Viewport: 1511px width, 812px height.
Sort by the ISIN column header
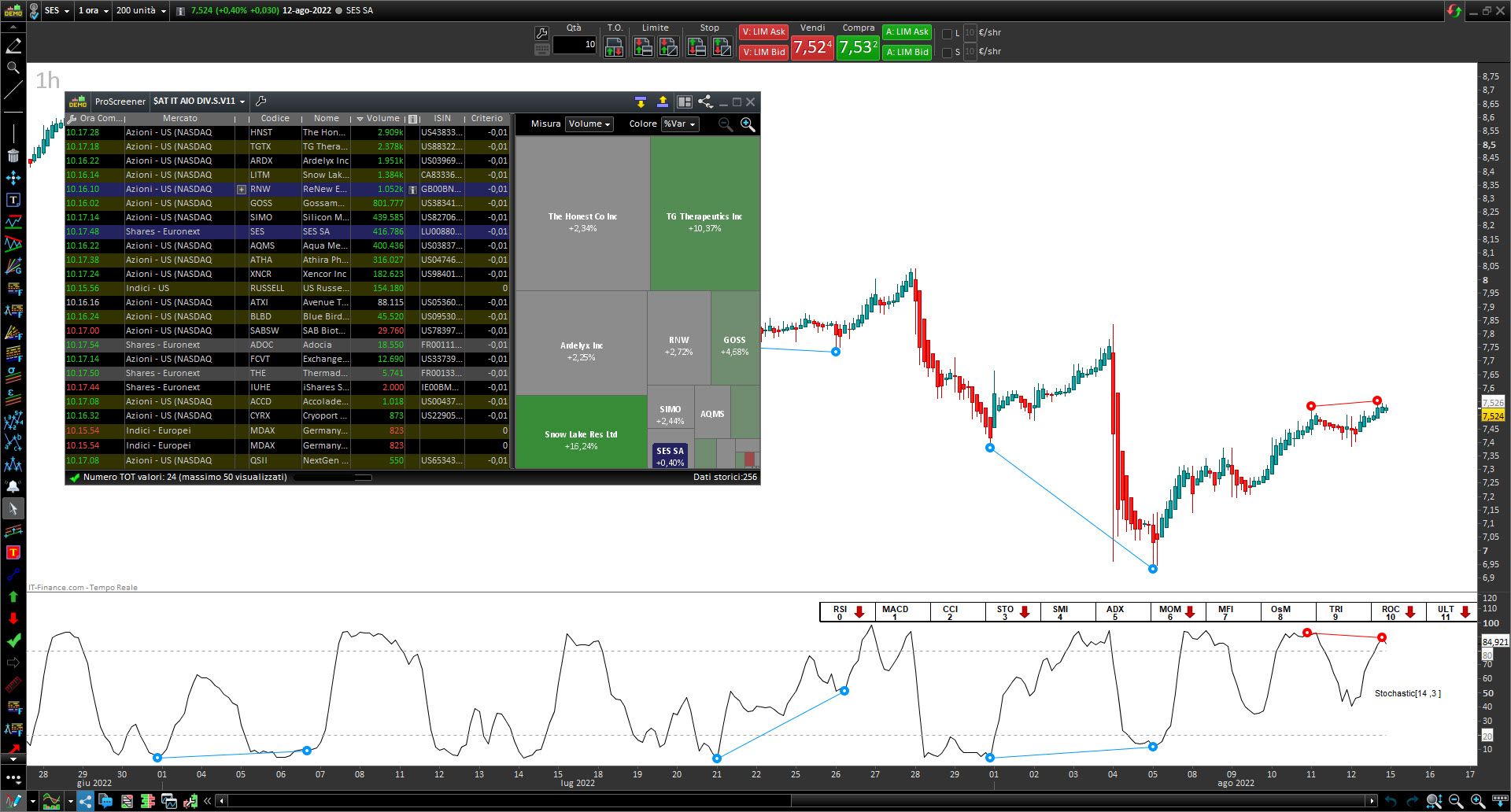pyautogui.click(x=442, y=119)
